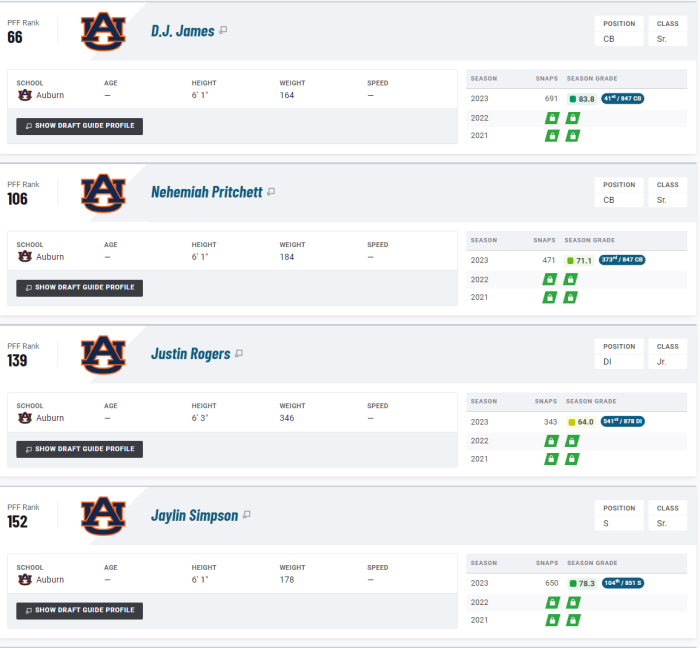Click the 541st / 878 DI rank pill

(623, 421)
